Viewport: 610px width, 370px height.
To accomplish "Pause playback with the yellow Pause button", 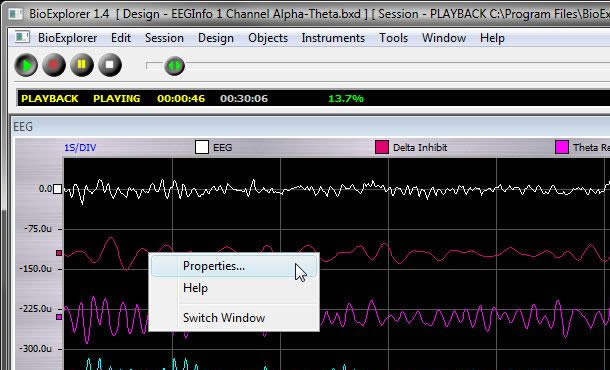I will click(x=82, y=65).
